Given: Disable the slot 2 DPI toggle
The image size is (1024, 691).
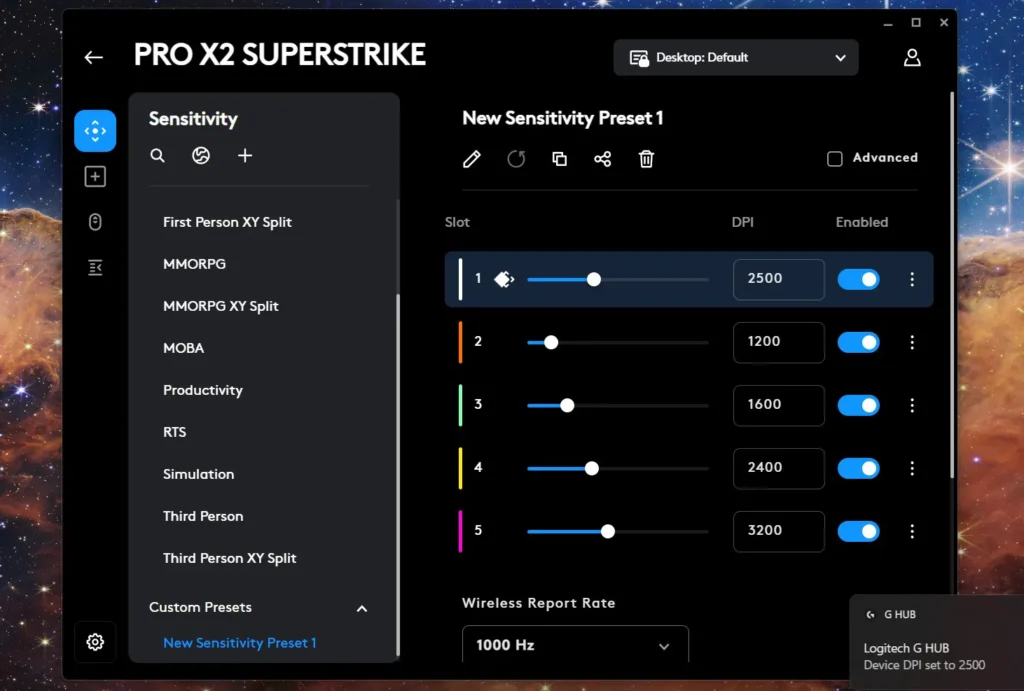Looking at the screenshot, I should [858, 342].
